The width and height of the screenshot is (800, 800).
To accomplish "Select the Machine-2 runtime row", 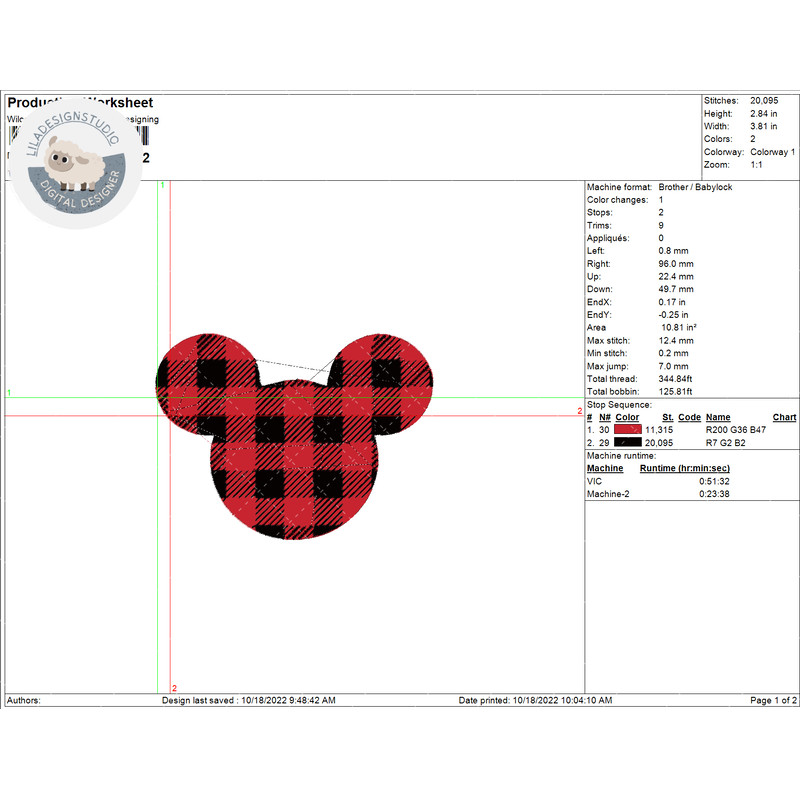I will 660,493.
